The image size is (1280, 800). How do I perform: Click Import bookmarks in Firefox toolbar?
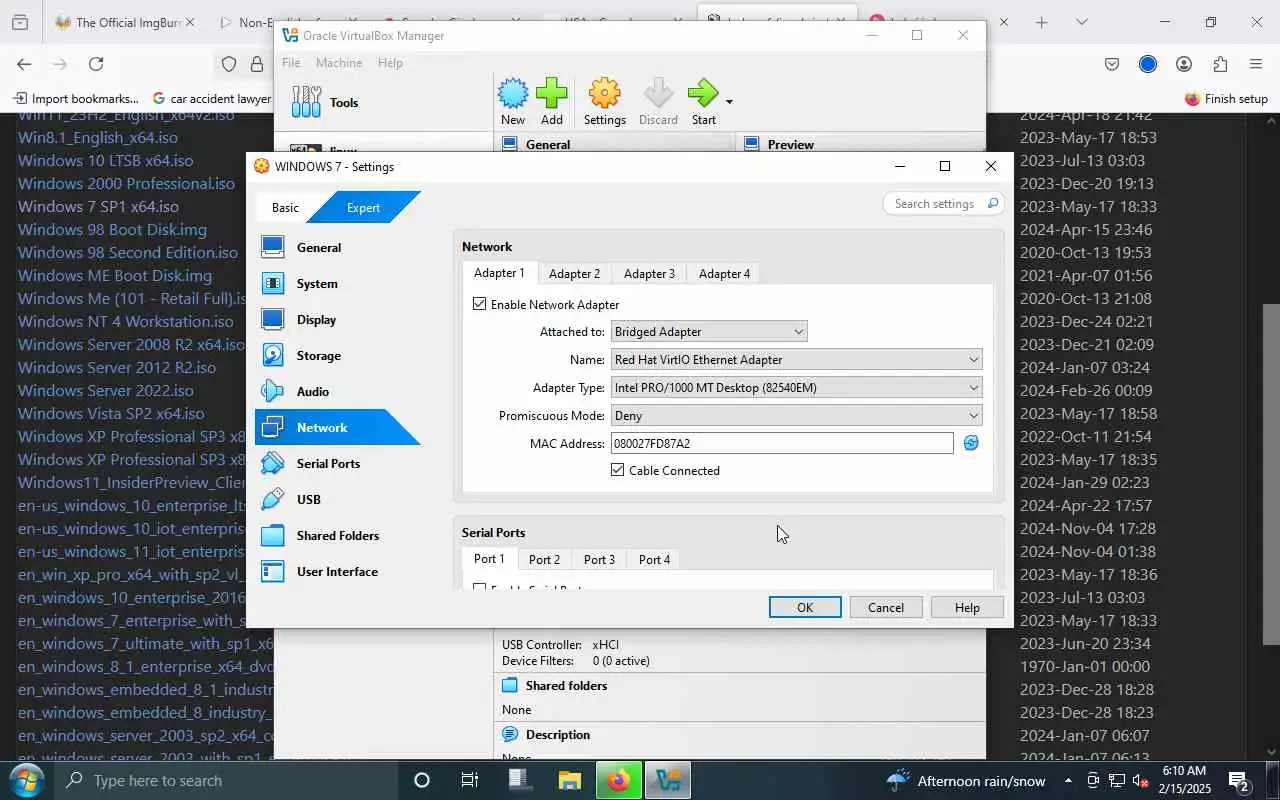pyautogui.click(x=75, y=99)
